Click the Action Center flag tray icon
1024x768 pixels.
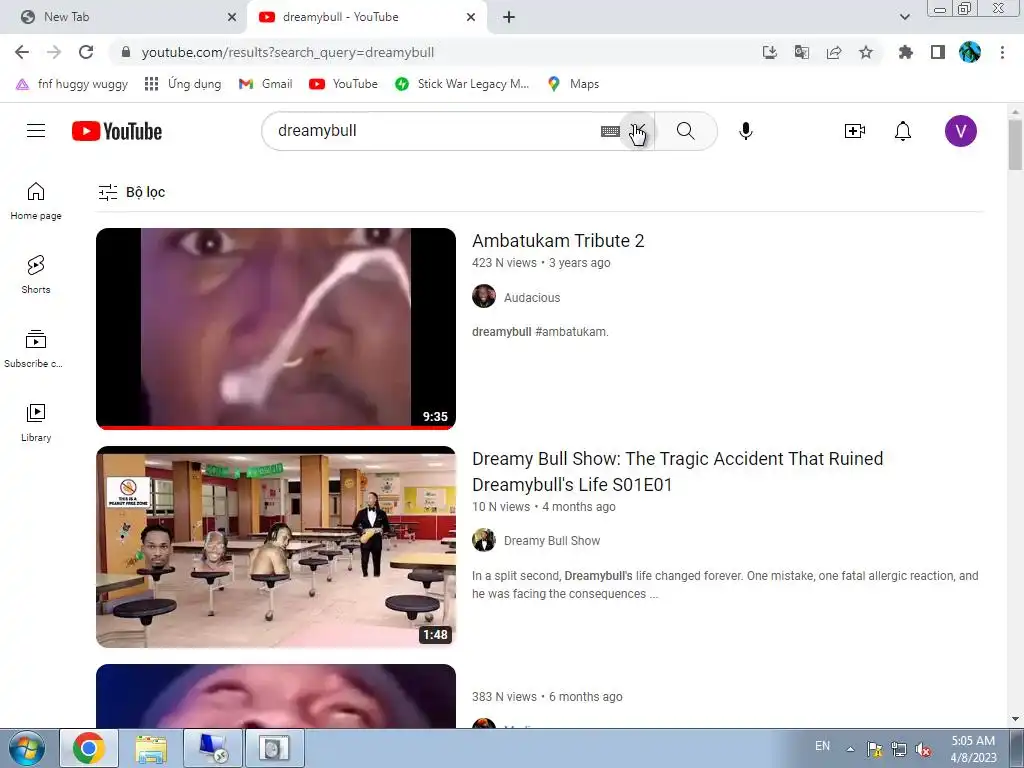tap(874, 750)
